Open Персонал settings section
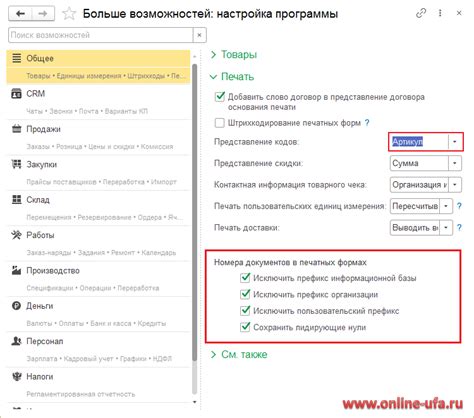This screenshot has height=418, width=474. [98, 349]
